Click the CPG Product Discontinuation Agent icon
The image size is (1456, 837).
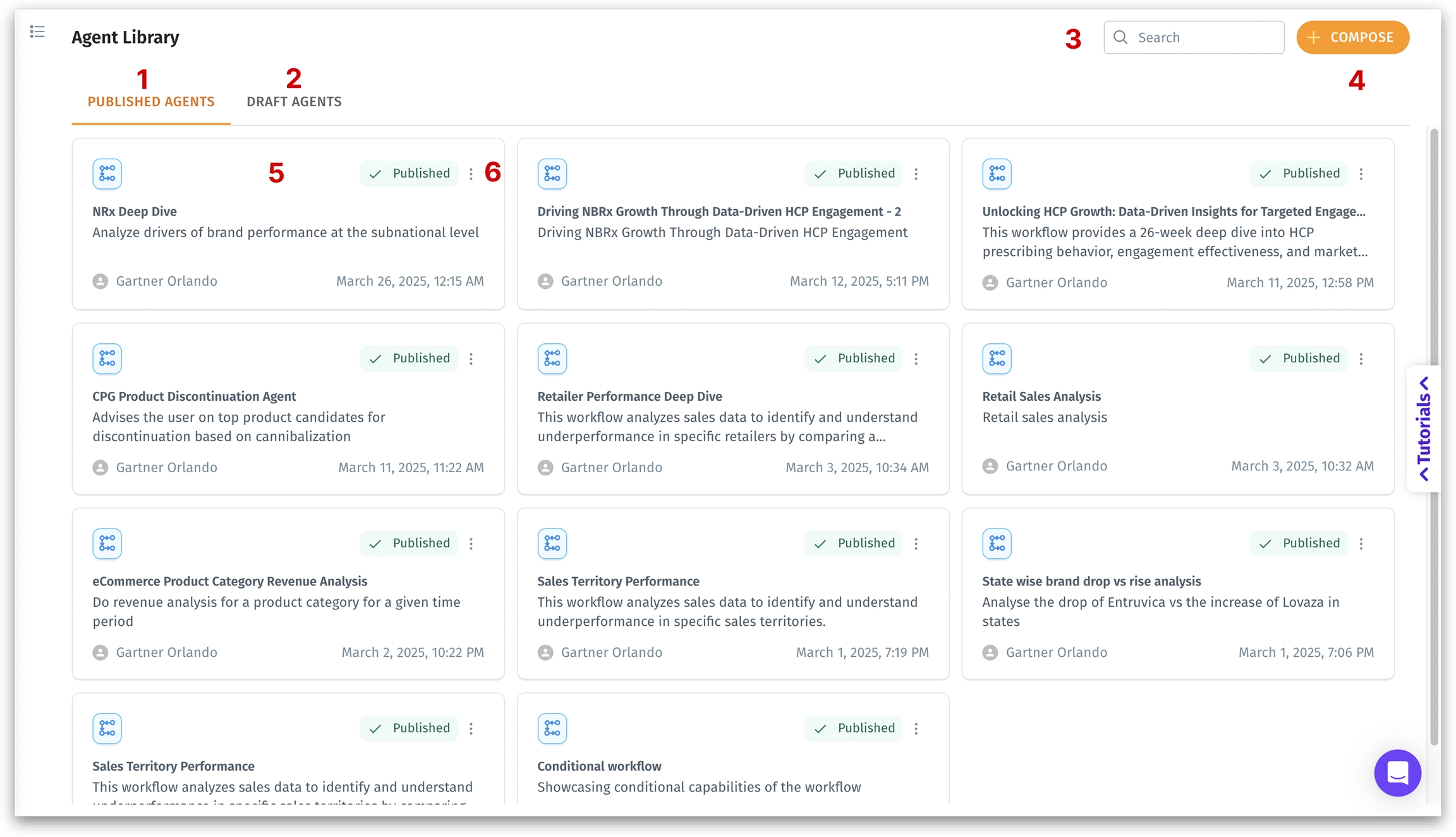pyautogui.click(x=107, y=358)
